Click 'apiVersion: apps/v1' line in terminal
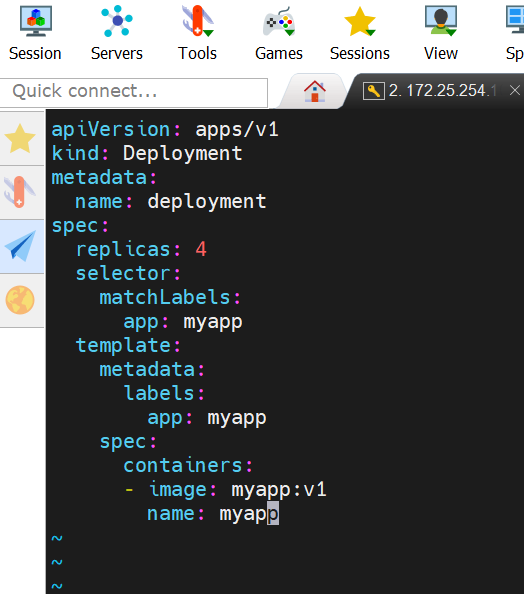Screen dimensions: 524x594 click(x=165, y=129)
